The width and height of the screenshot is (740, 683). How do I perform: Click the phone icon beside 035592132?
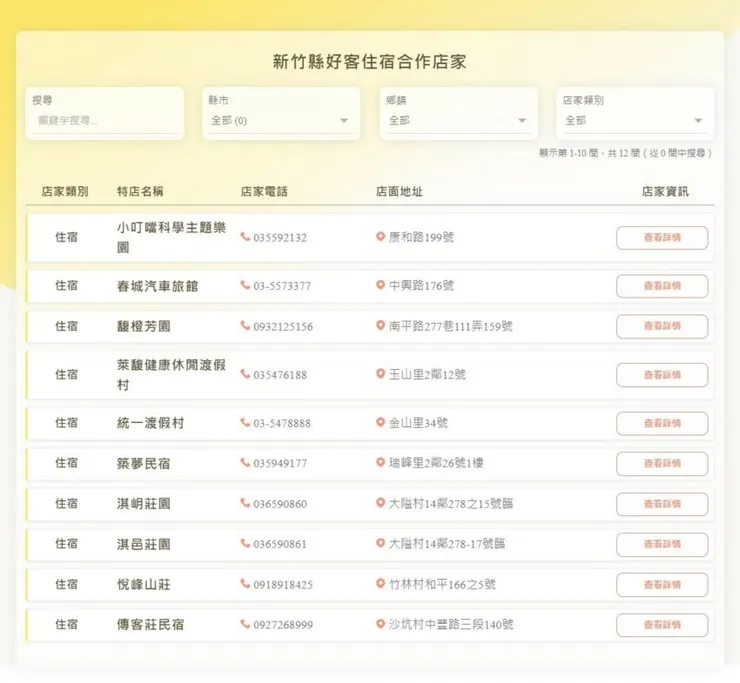245,236
